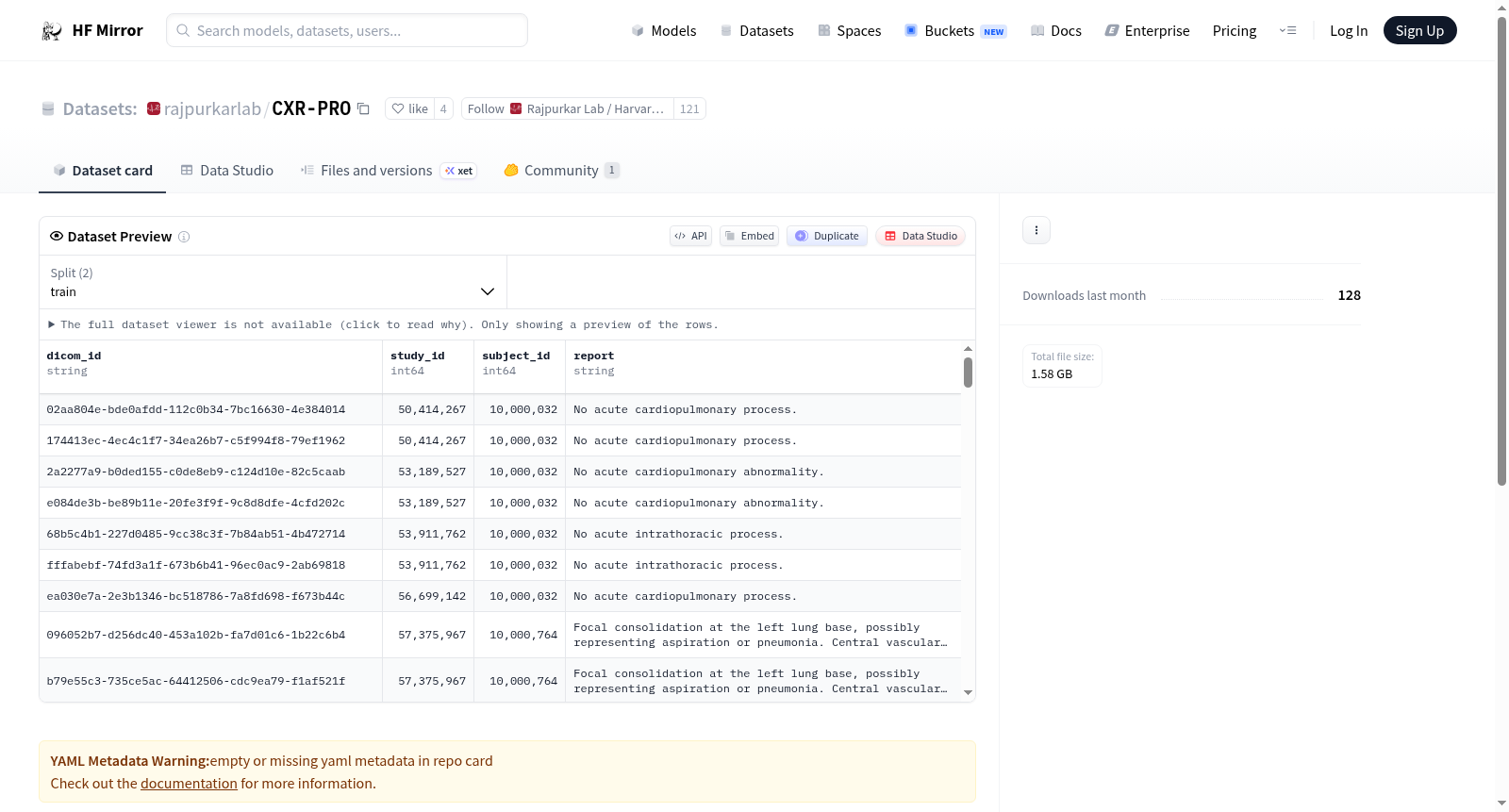The image size is (1509, 812).
Task: Click the report cell in the ea030e7a row
Action: pyautogui.click(x=763, y=597)
